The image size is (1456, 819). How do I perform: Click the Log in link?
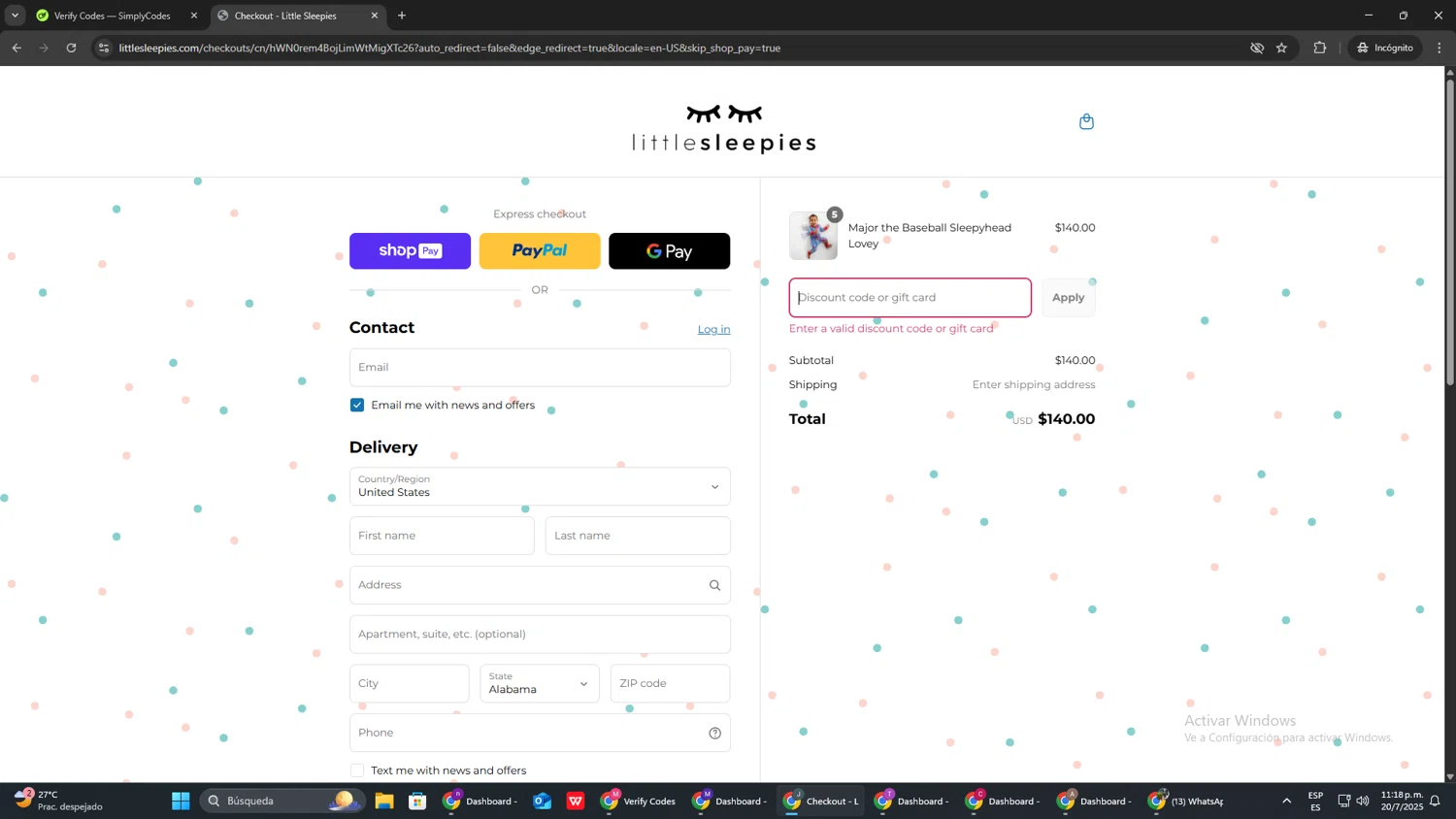click(x=713, y=329)
